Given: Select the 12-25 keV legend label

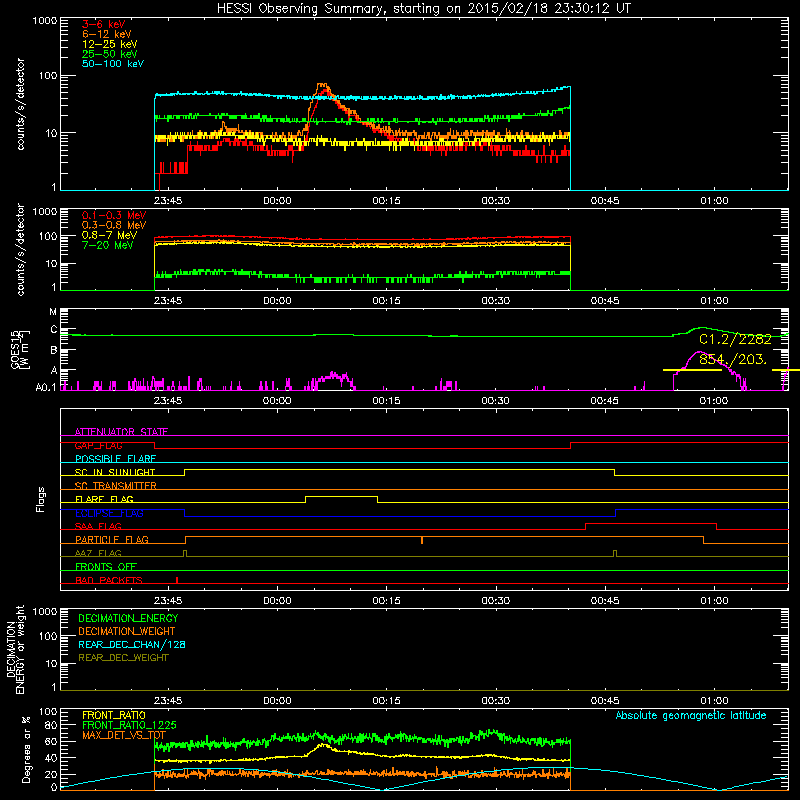Looking at the screenshot, I should pos(110,44).
